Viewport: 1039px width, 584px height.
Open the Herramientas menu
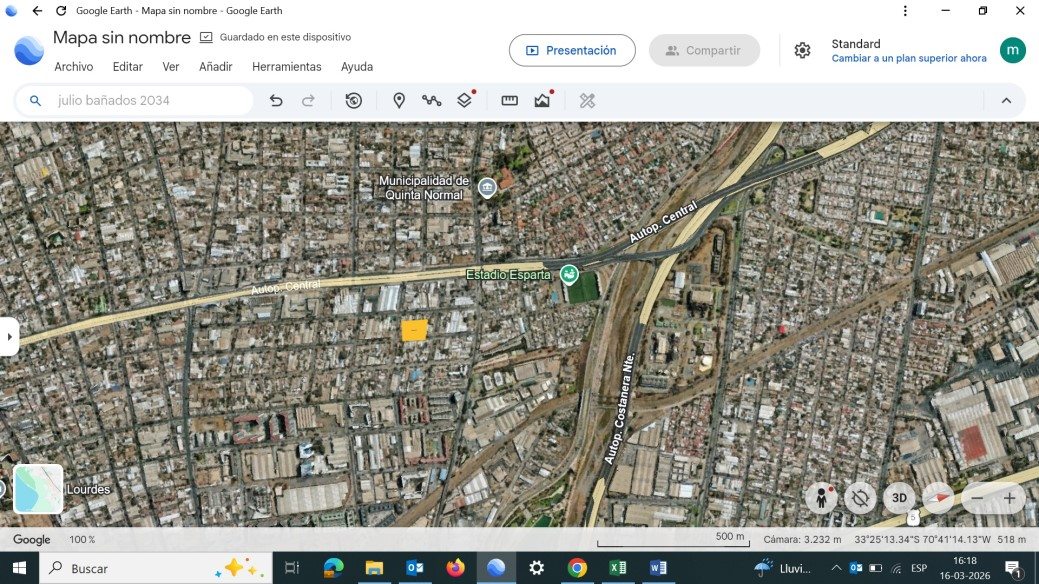(x=286, y=67)
